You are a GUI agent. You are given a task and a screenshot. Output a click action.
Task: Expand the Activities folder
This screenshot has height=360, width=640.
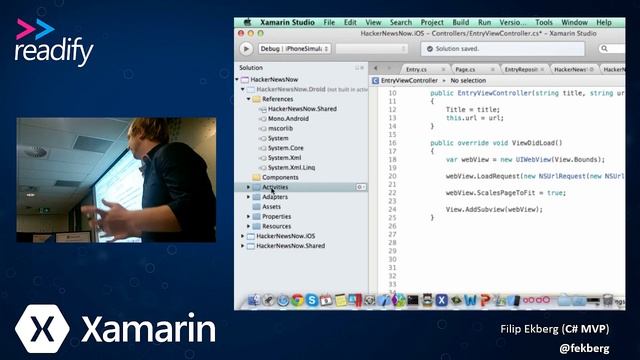click(249, 187)
